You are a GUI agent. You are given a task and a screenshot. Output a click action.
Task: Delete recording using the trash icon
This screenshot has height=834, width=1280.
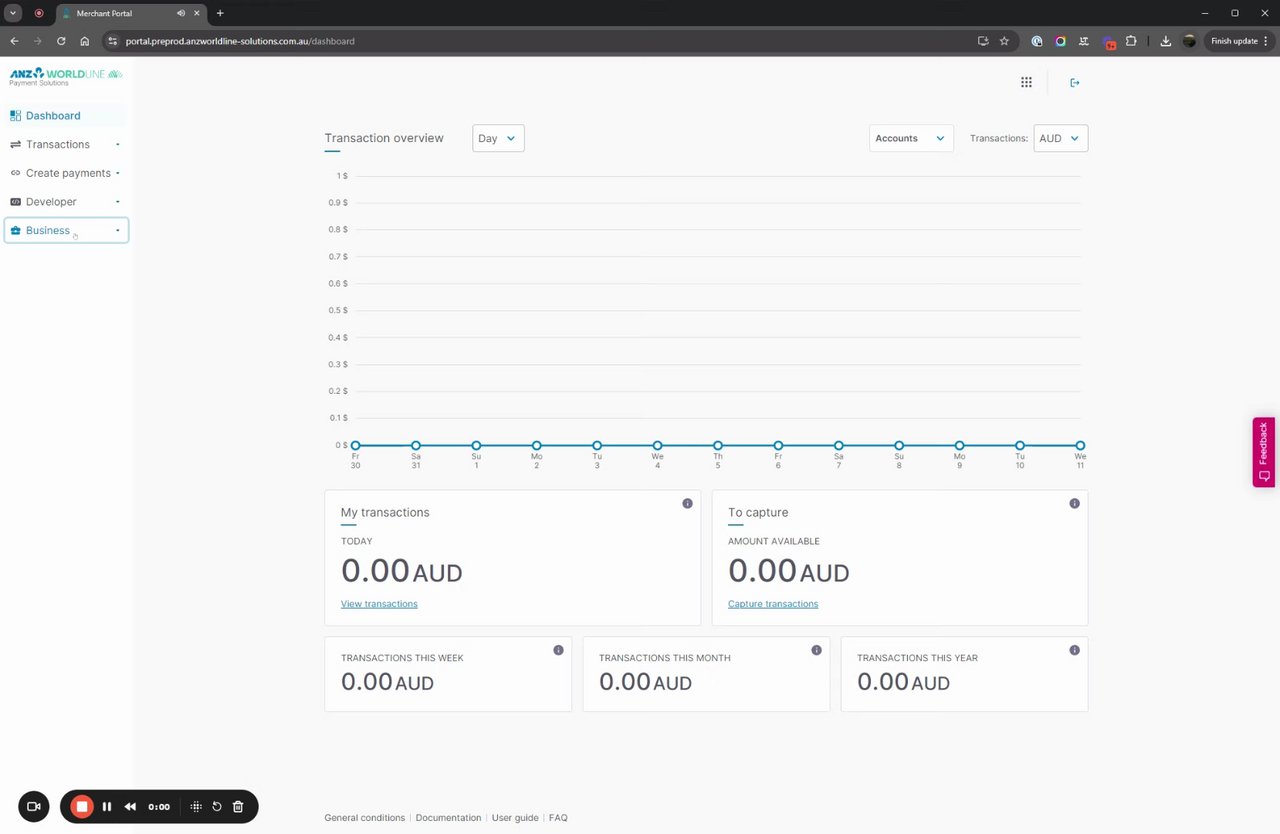coord(238,806)
